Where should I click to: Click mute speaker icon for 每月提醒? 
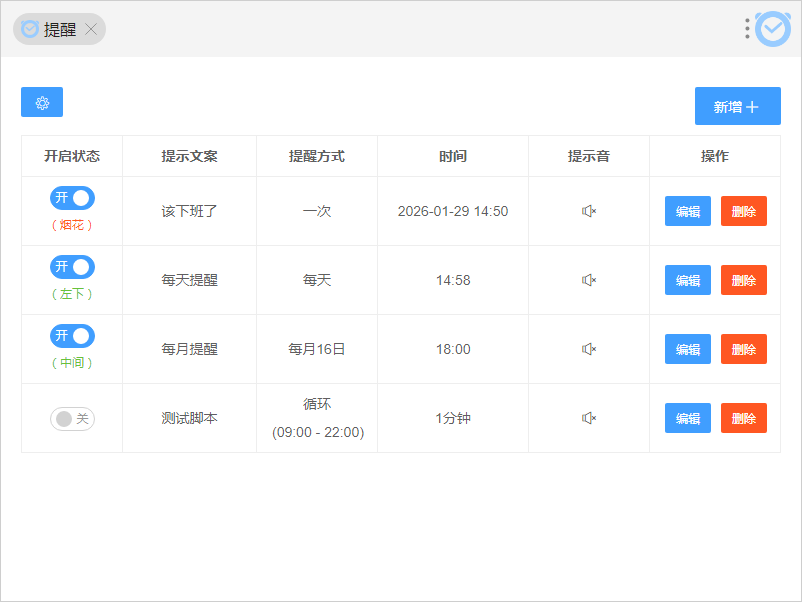[x=589, y=349]
